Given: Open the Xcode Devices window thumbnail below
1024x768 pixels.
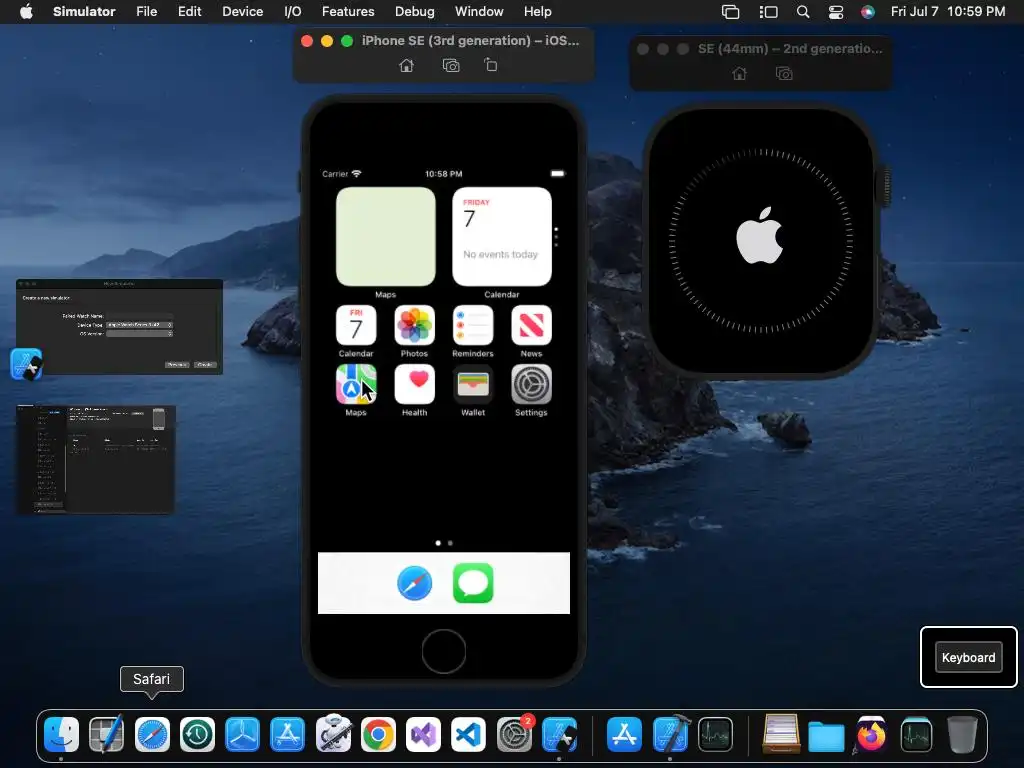Looking at the screenshot, I should click(96, 459).
